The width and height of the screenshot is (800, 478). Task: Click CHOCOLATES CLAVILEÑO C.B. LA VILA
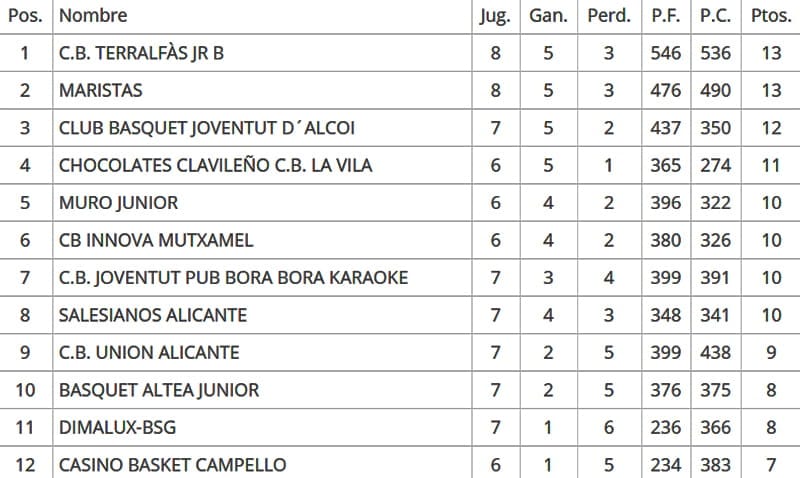(215, 165)
